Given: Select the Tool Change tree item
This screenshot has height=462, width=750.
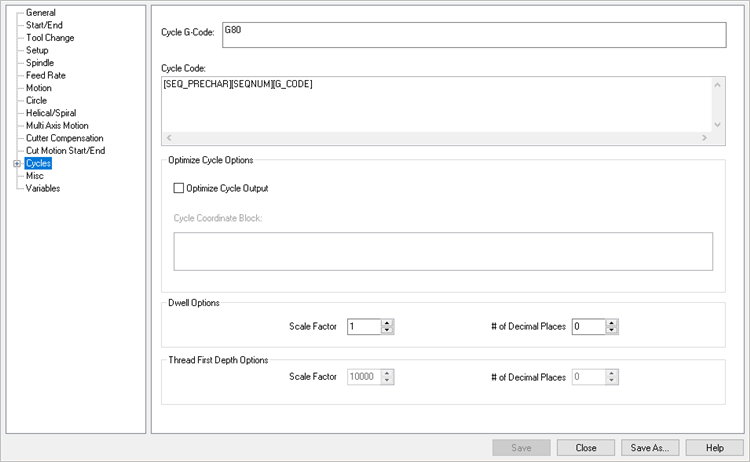Looking at the screenshot, I should [x=50, y=38].
